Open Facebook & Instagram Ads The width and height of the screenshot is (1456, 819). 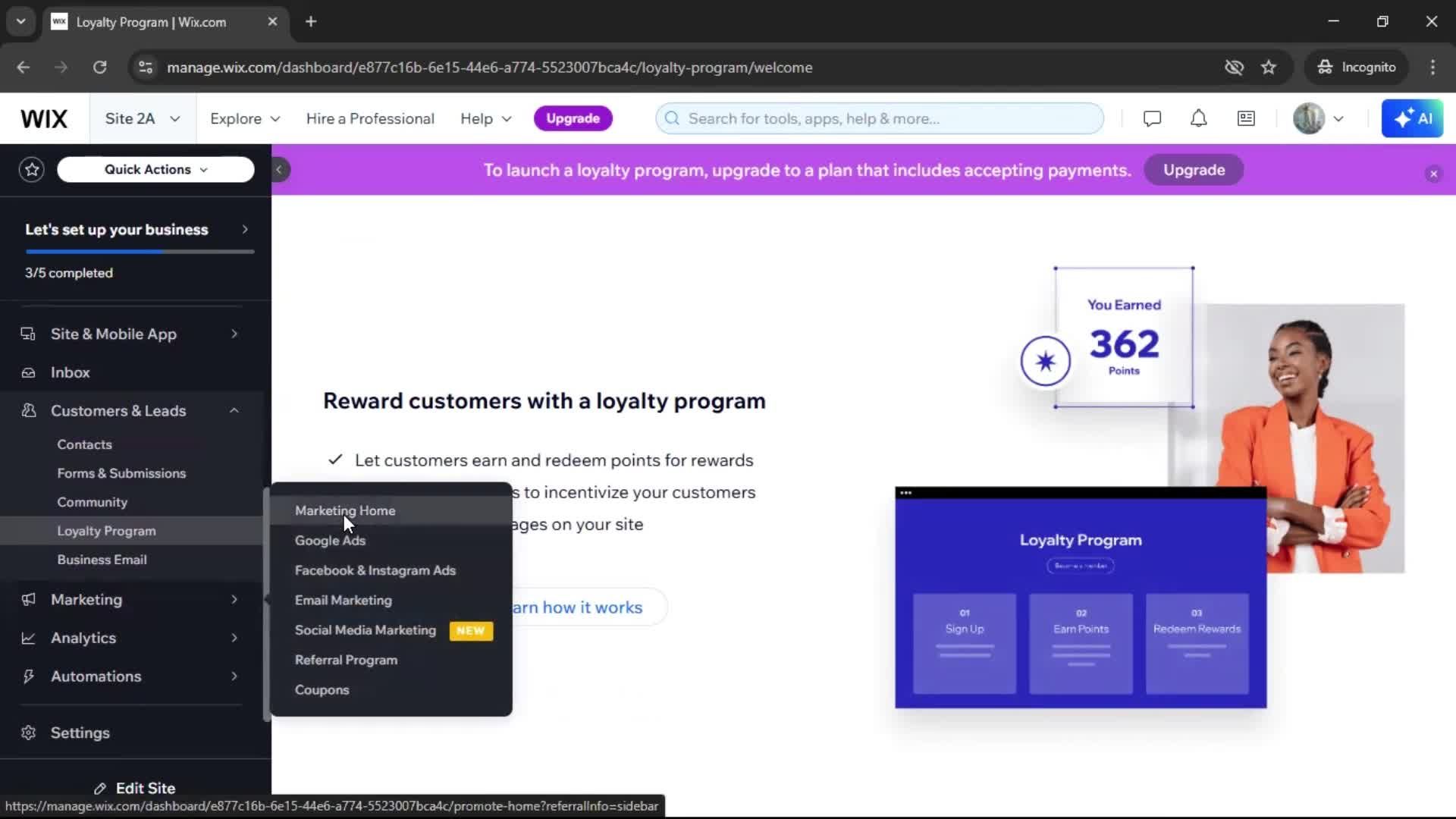tap(391, 570)
